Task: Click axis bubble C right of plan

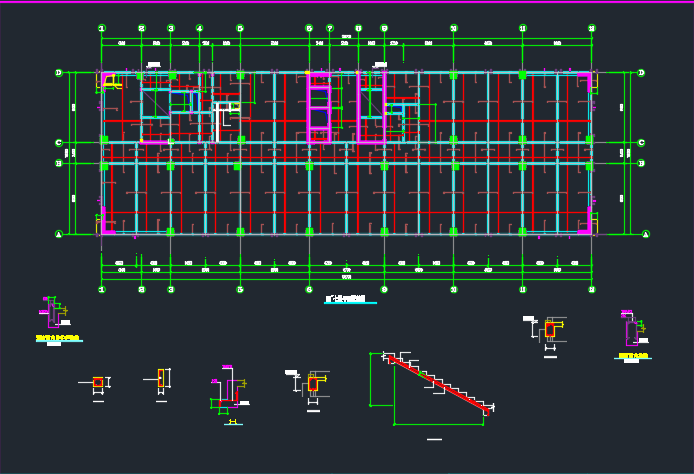Action: click(x=641, y=143)
